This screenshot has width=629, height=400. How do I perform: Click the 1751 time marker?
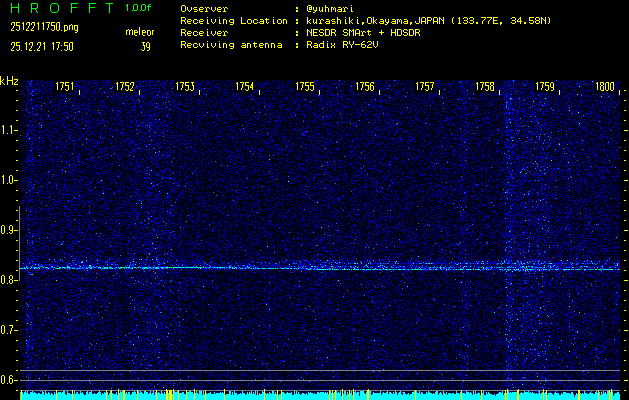pyautogui.click(x=65, y=87)
